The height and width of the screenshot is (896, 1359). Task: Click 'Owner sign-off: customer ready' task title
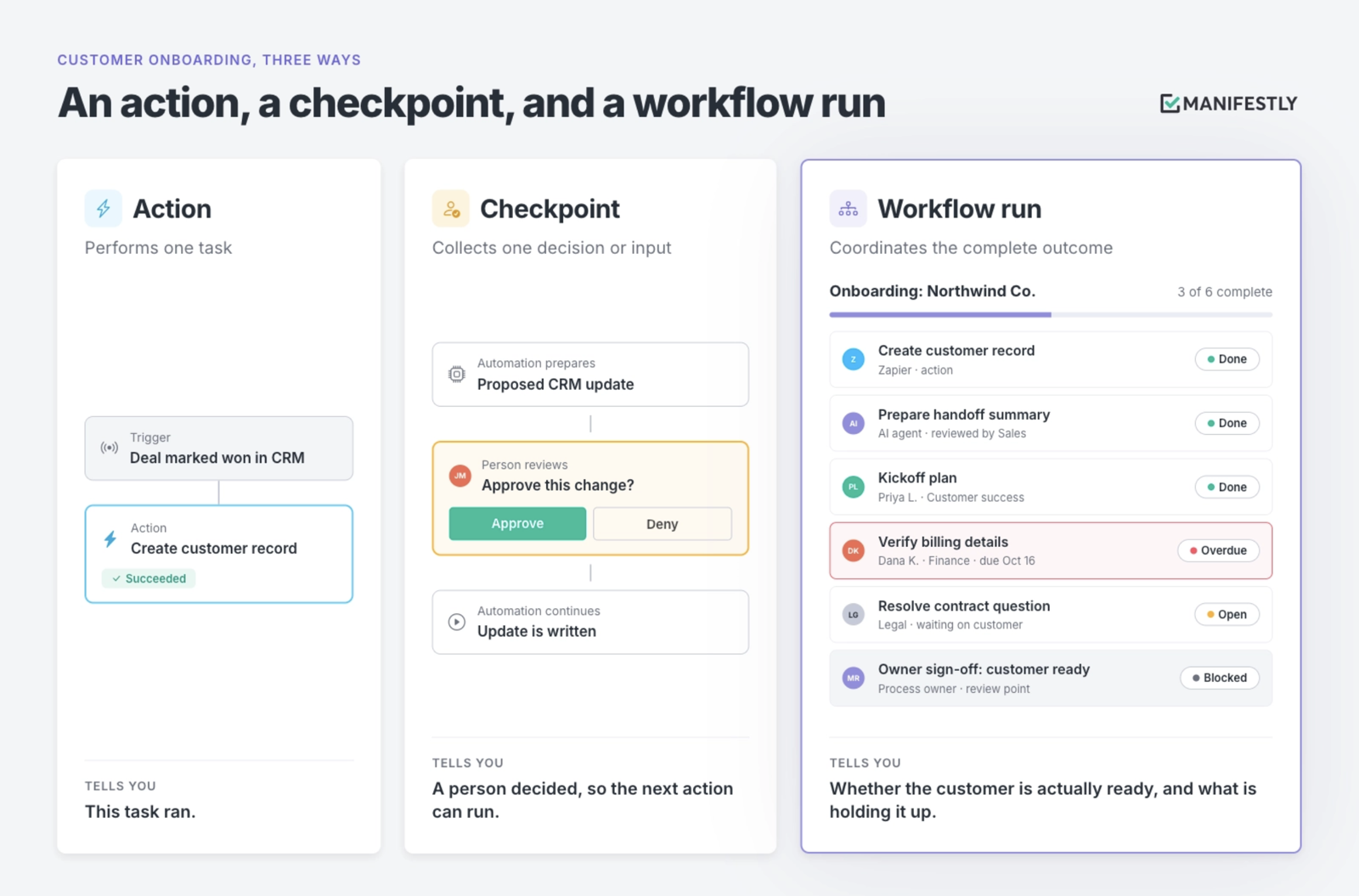tap(984, 669)
